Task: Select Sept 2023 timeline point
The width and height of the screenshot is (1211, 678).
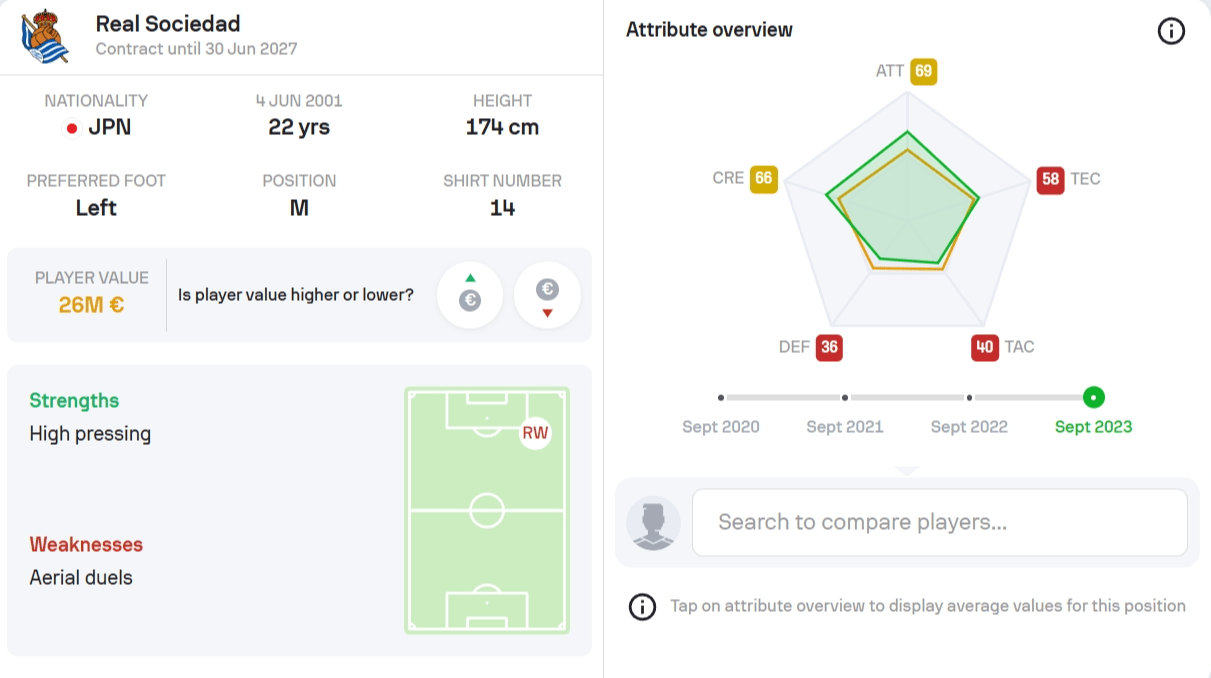Action: pyautogui.click(x=1094, y=398)
